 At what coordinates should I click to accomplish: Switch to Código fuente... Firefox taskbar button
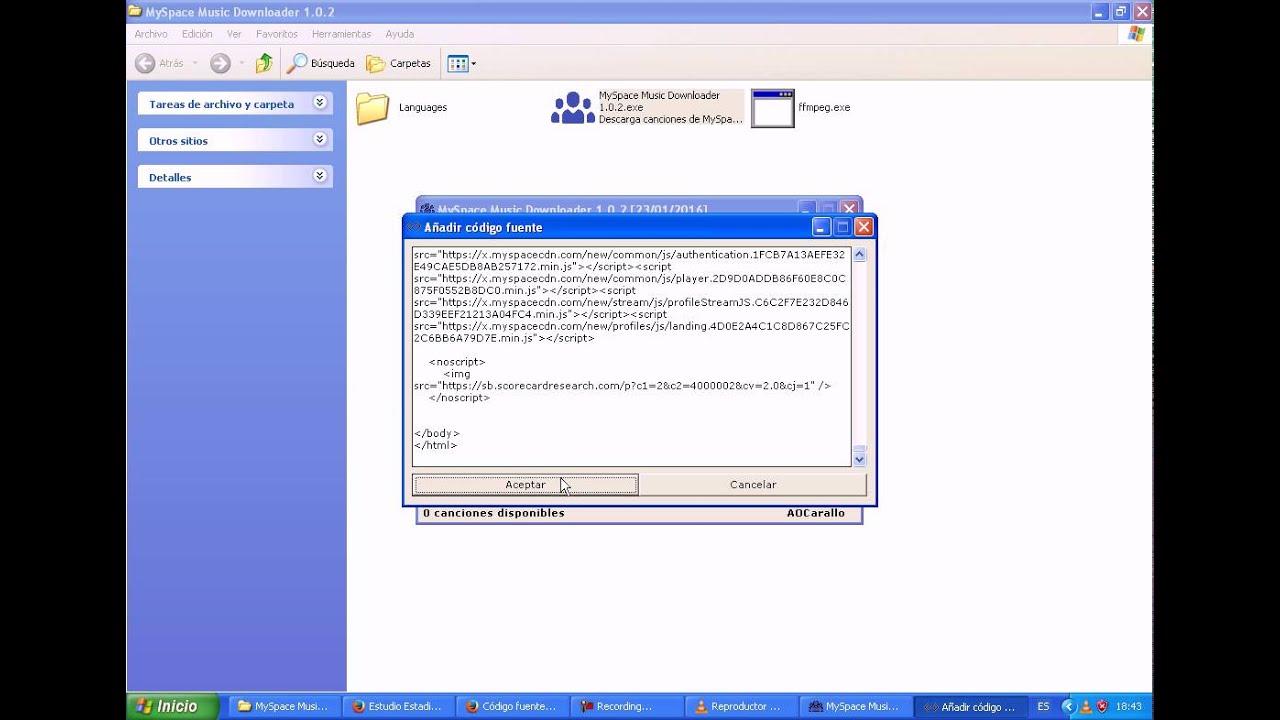click(x=511, y=706)
